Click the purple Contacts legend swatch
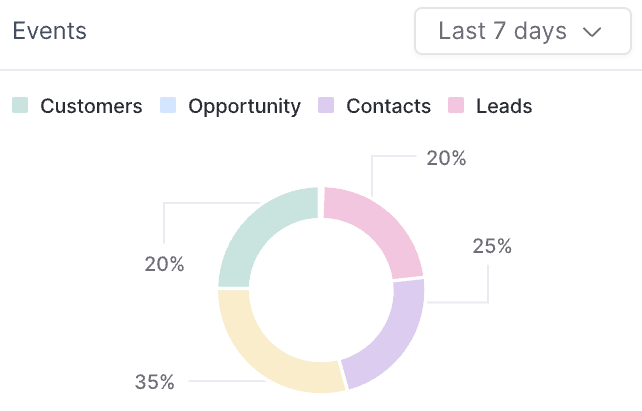The width and height of the screenshot is (642, 411). click(x=326, y=106)
